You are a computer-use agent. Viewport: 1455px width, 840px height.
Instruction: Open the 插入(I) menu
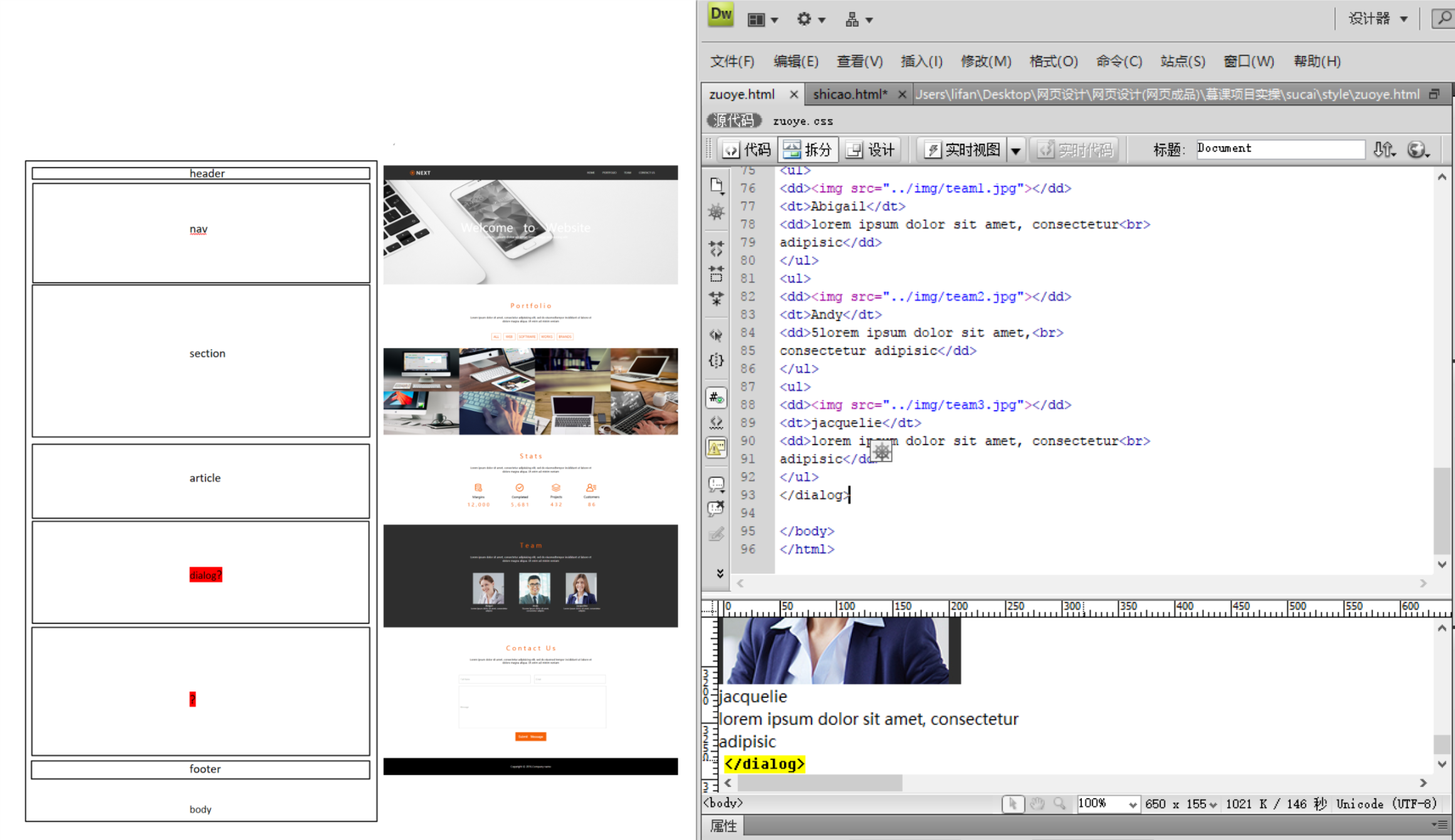tap(921, 61)
